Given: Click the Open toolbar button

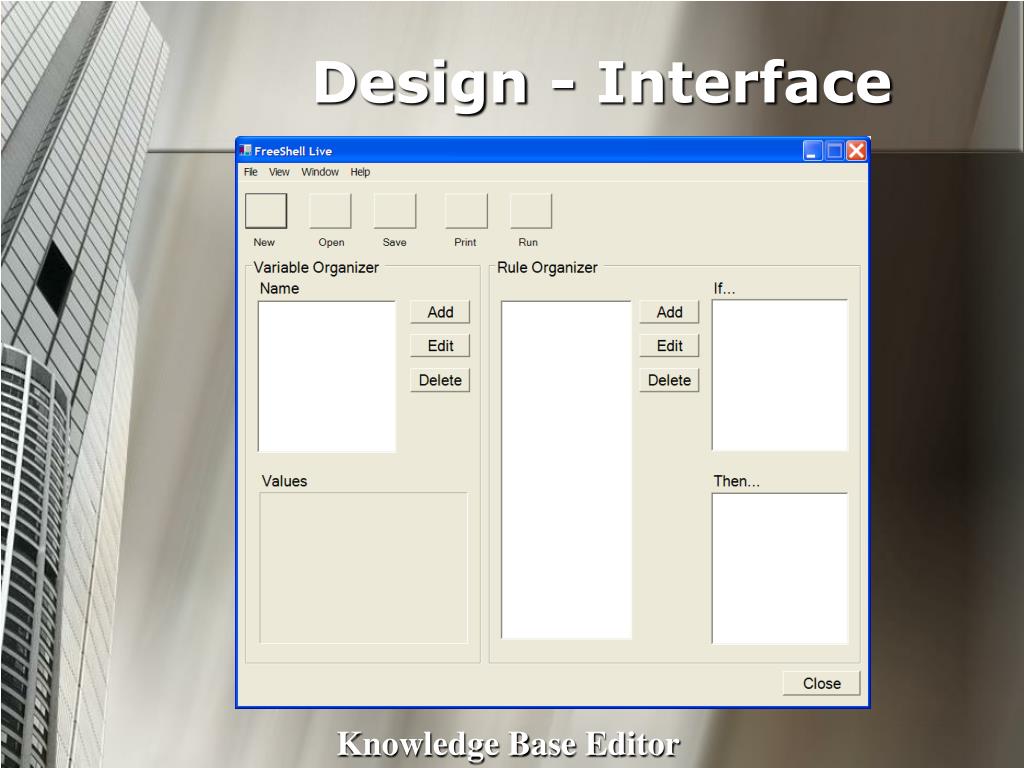Looking at the screenshot, I should point(330,211).
